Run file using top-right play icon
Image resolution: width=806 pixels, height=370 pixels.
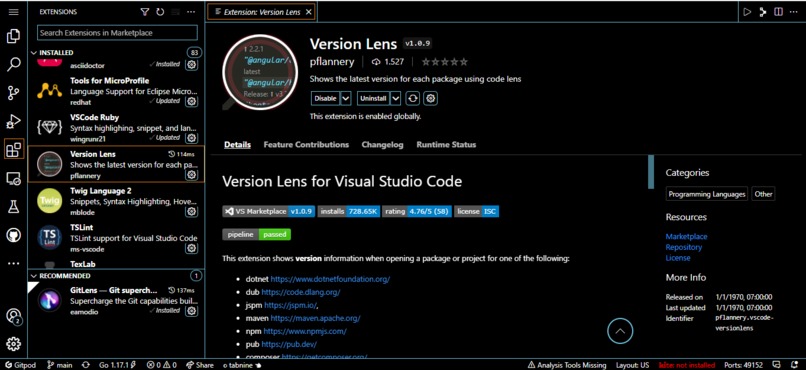pos(747,12)
